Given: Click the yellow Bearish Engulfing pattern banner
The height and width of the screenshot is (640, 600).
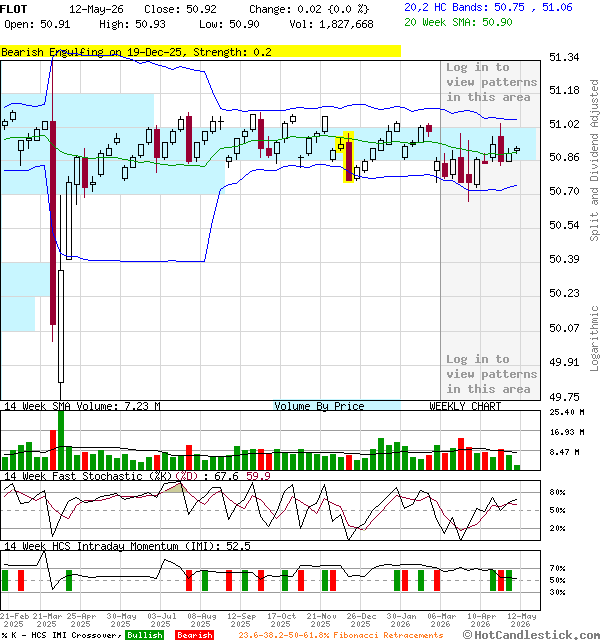Looking at the screenshot, I should (x=200, y=51).
